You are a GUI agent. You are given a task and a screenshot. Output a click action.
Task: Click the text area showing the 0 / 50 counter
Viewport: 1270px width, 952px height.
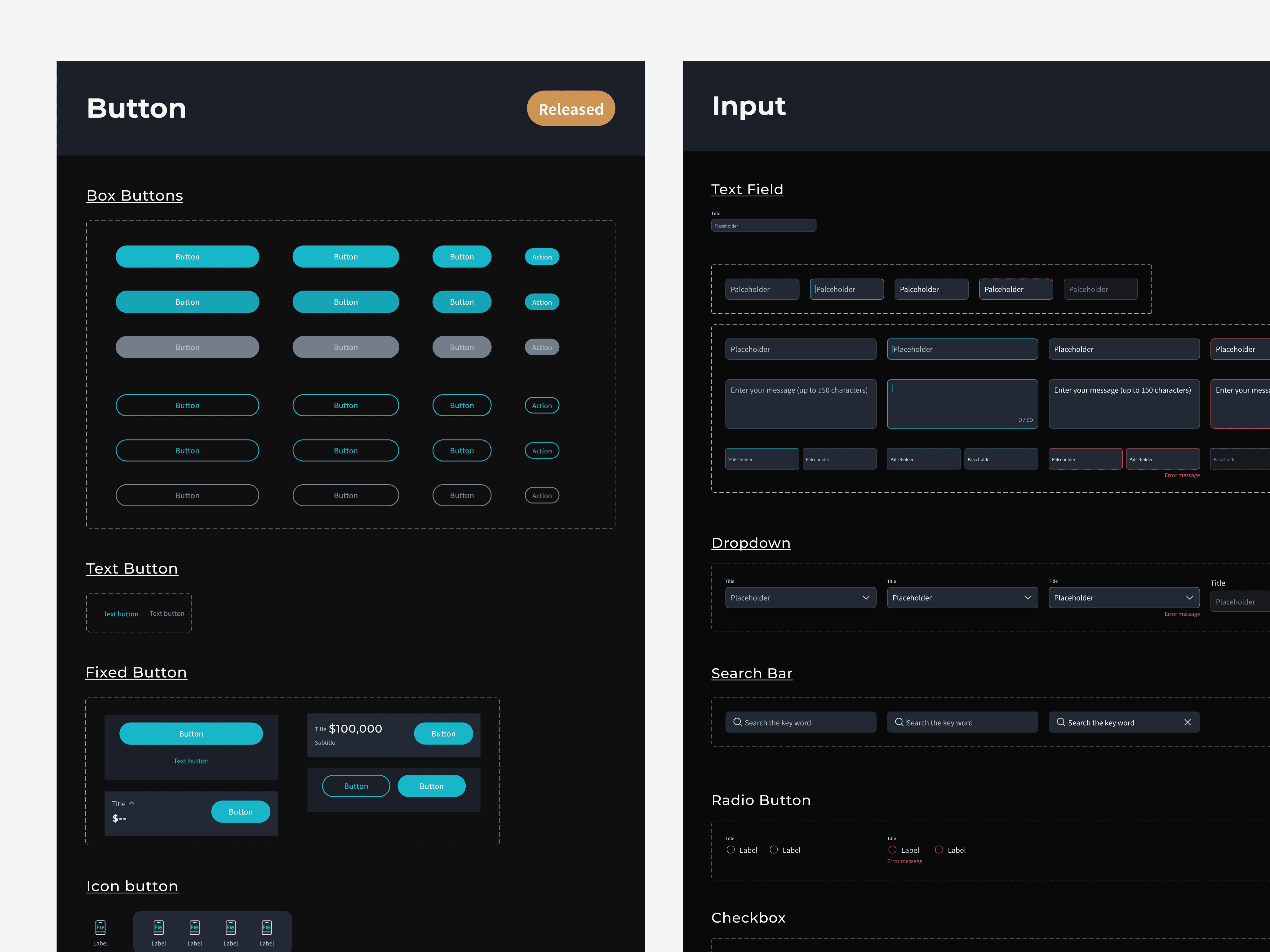click(962, 404)
